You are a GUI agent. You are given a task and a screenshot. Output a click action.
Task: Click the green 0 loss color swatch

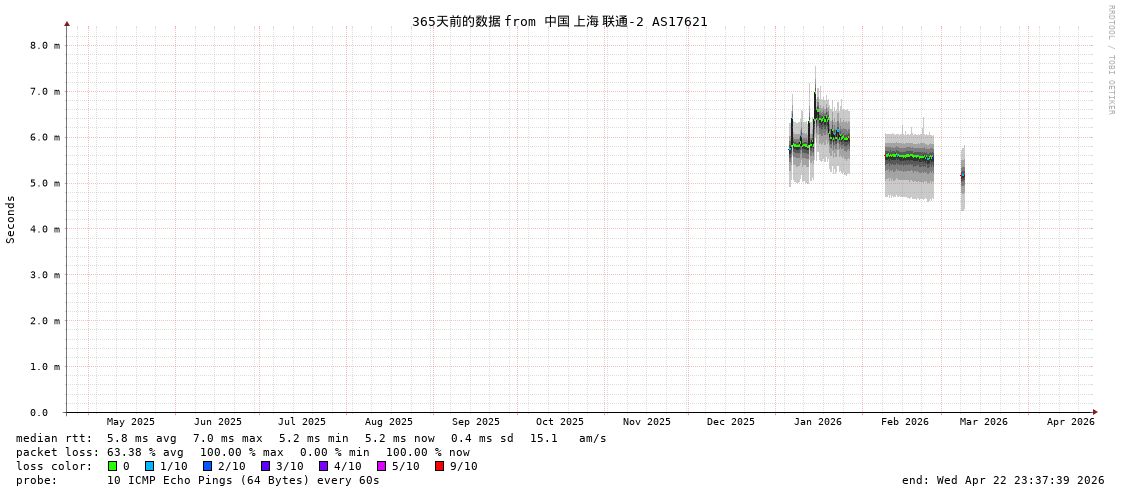click(x=112, y=466)
